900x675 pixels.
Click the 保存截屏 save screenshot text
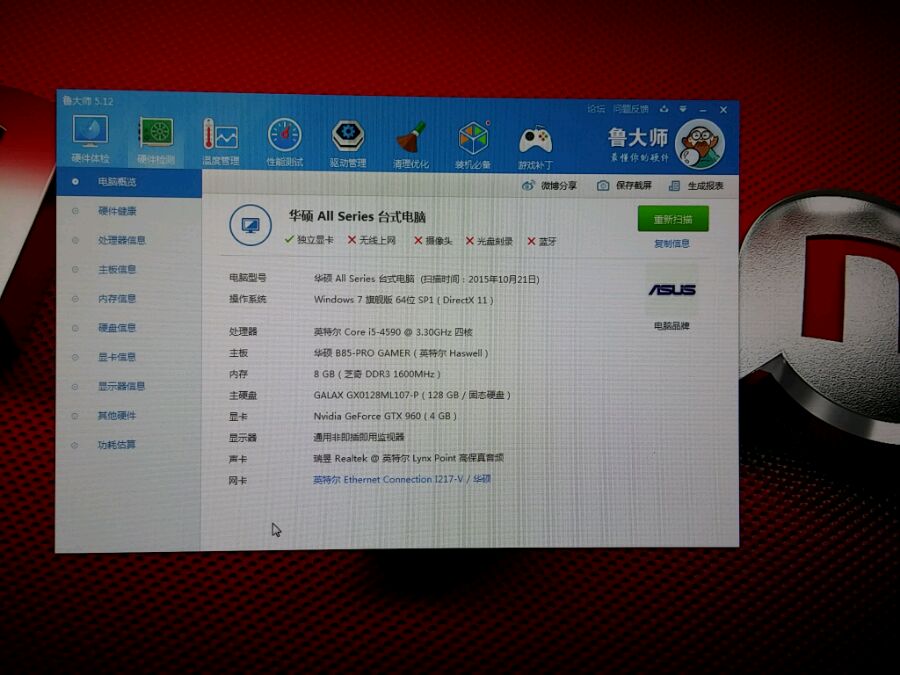pos(634,185)
